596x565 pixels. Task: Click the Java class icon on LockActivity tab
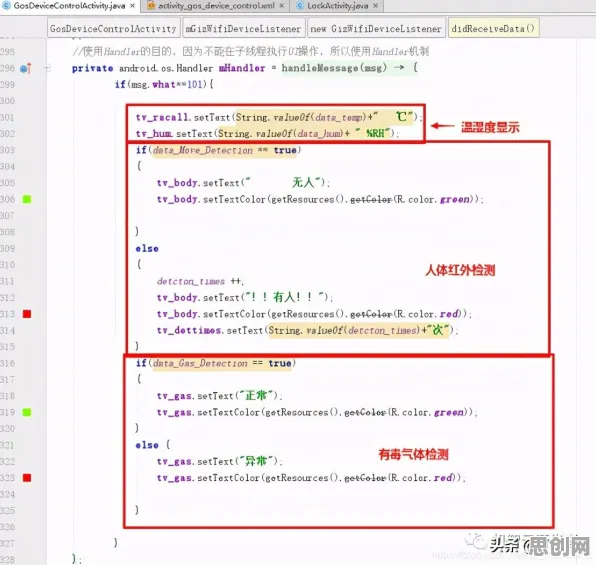click(300, 6)
